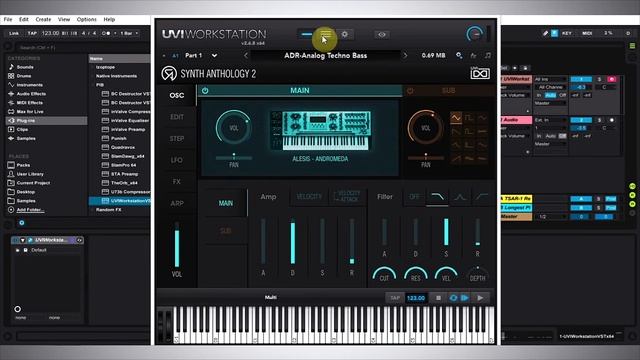Open All Ins input dropdown
This screenshot has height=360, width=640.
pyautogui.click(x=550, y=79)
